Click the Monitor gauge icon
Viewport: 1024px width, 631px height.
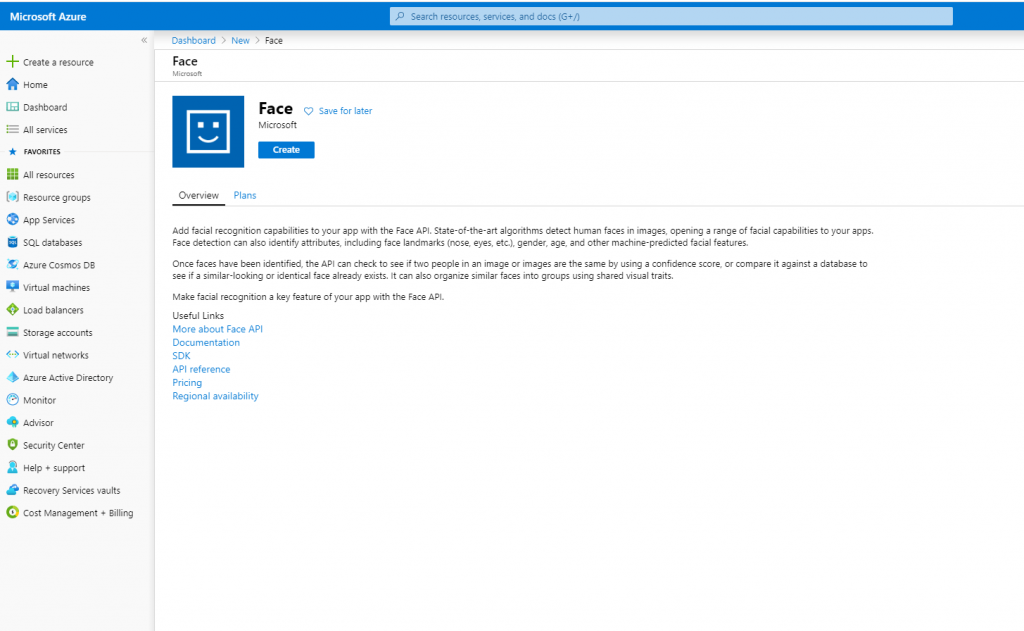pos(12,400)
